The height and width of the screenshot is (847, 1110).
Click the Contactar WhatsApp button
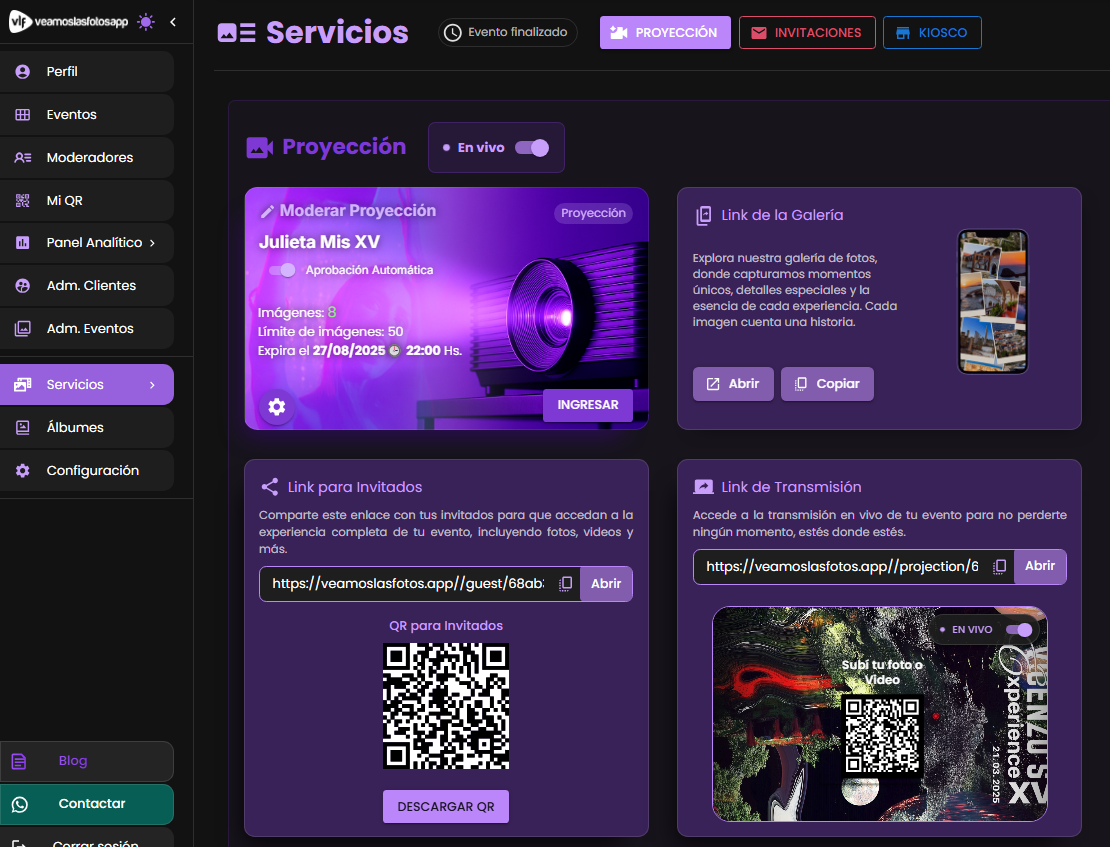pos(86,805)
